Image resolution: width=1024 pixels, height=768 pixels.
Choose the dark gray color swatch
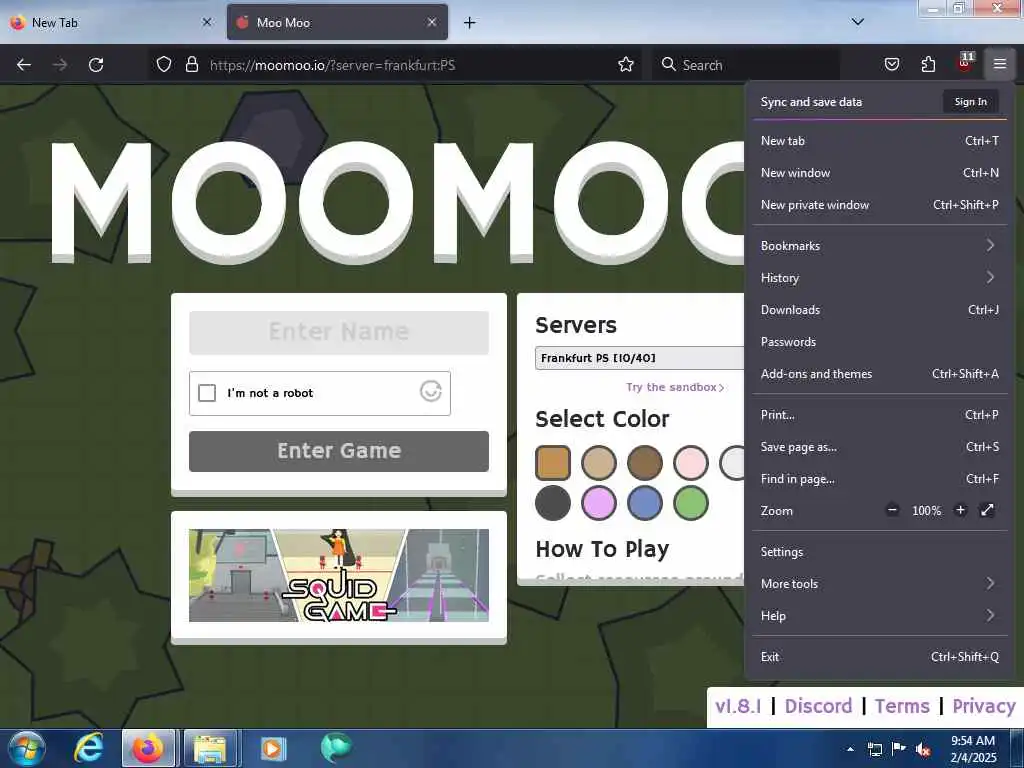(x=552, y=503)
